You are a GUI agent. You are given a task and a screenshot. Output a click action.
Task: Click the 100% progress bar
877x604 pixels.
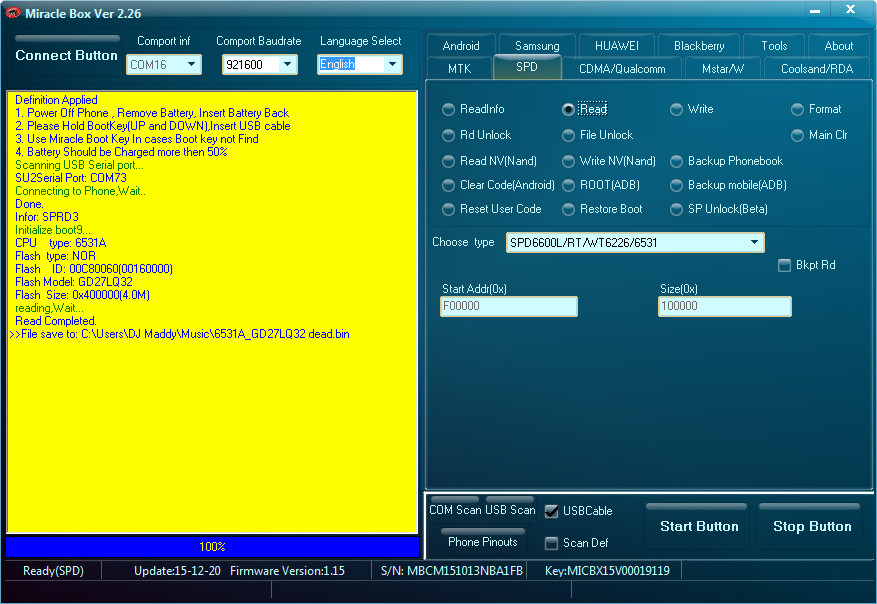pyautogui.click(x=213, y=547)
